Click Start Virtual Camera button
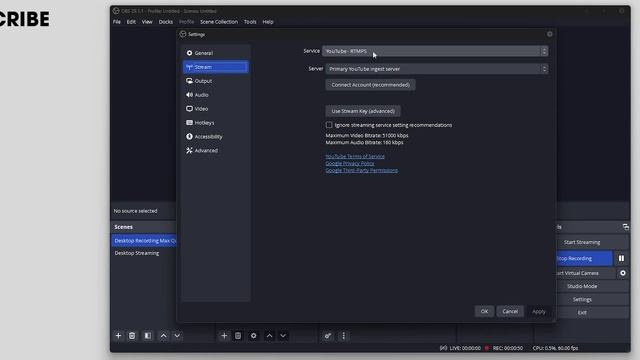This screenshot has height=360, width=640. point(586,273)
